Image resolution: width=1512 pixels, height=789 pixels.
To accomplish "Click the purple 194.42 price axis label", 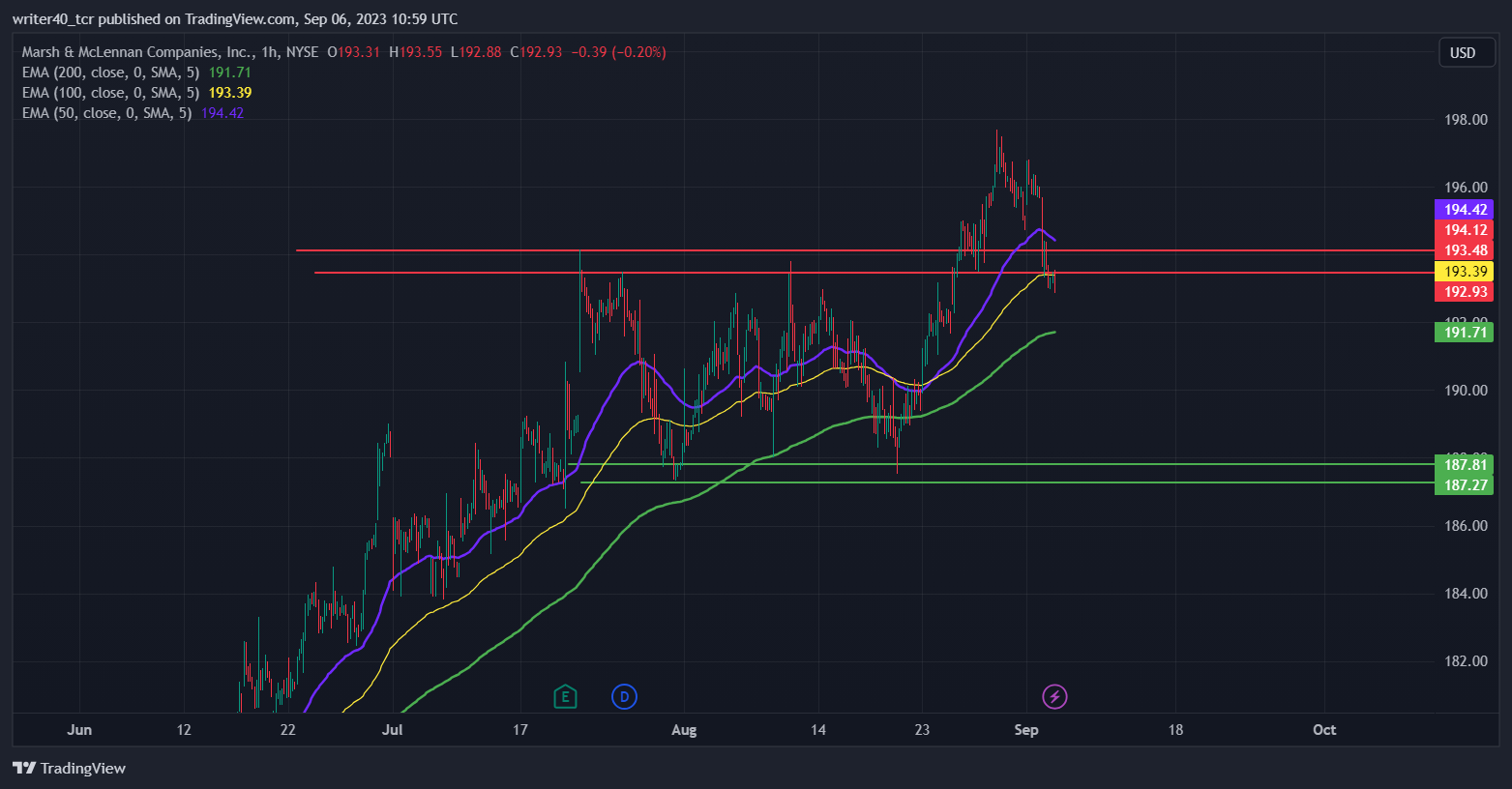I will point(1465,210).
